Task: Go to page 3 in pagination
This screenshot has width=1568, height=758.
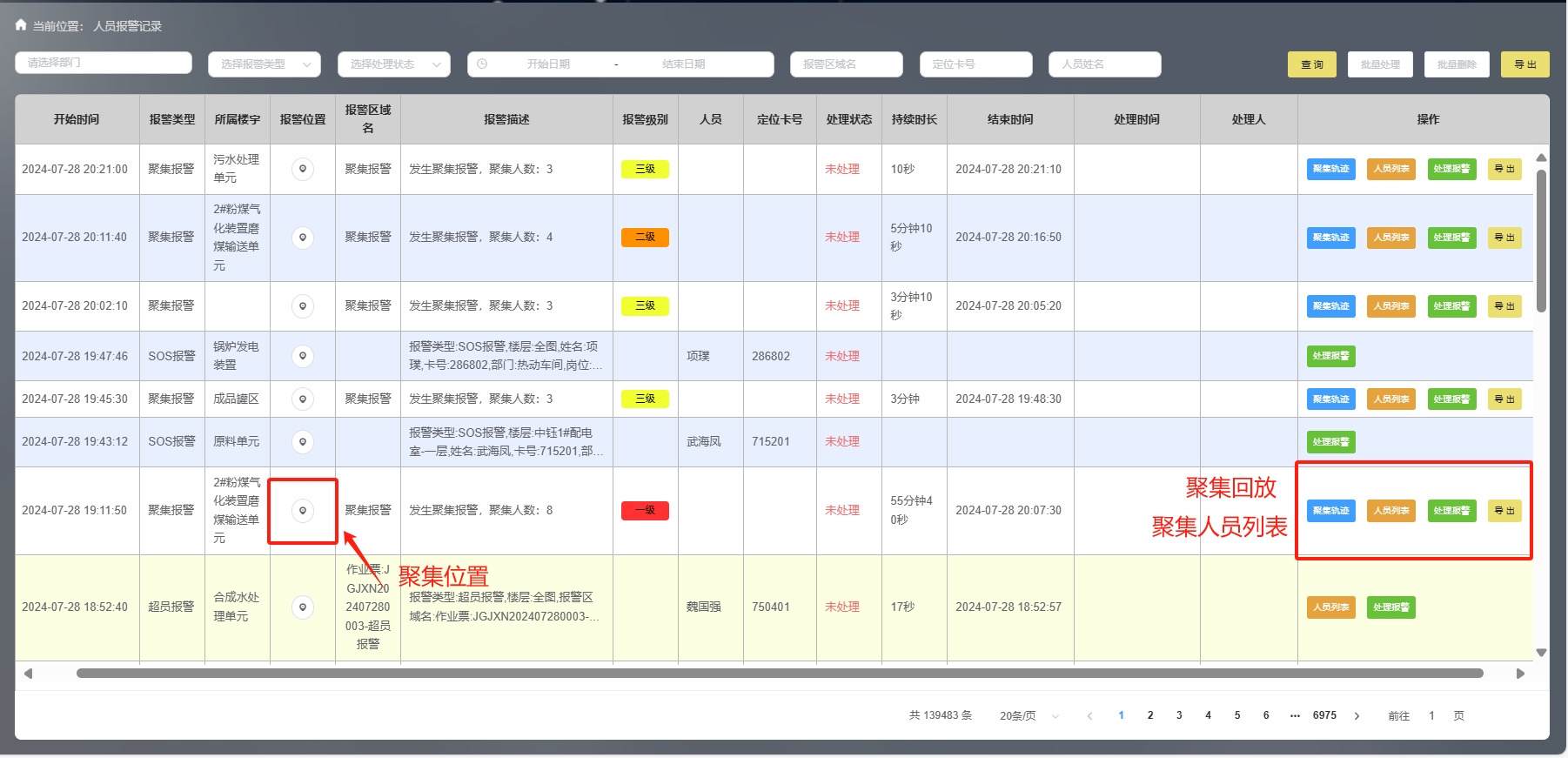Action: coord(1179,715)
